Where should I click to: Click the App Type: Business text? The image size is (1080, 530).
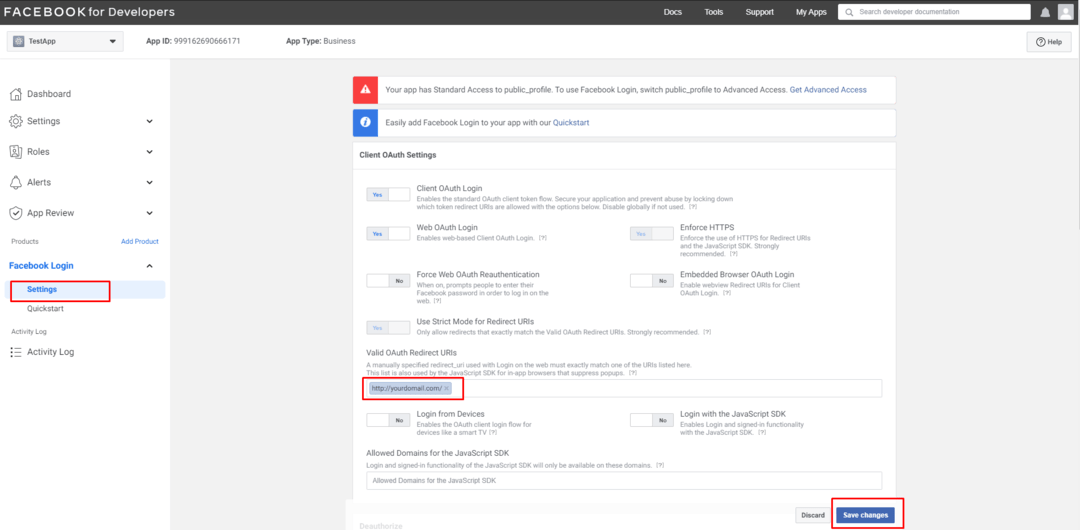[321, 41]
